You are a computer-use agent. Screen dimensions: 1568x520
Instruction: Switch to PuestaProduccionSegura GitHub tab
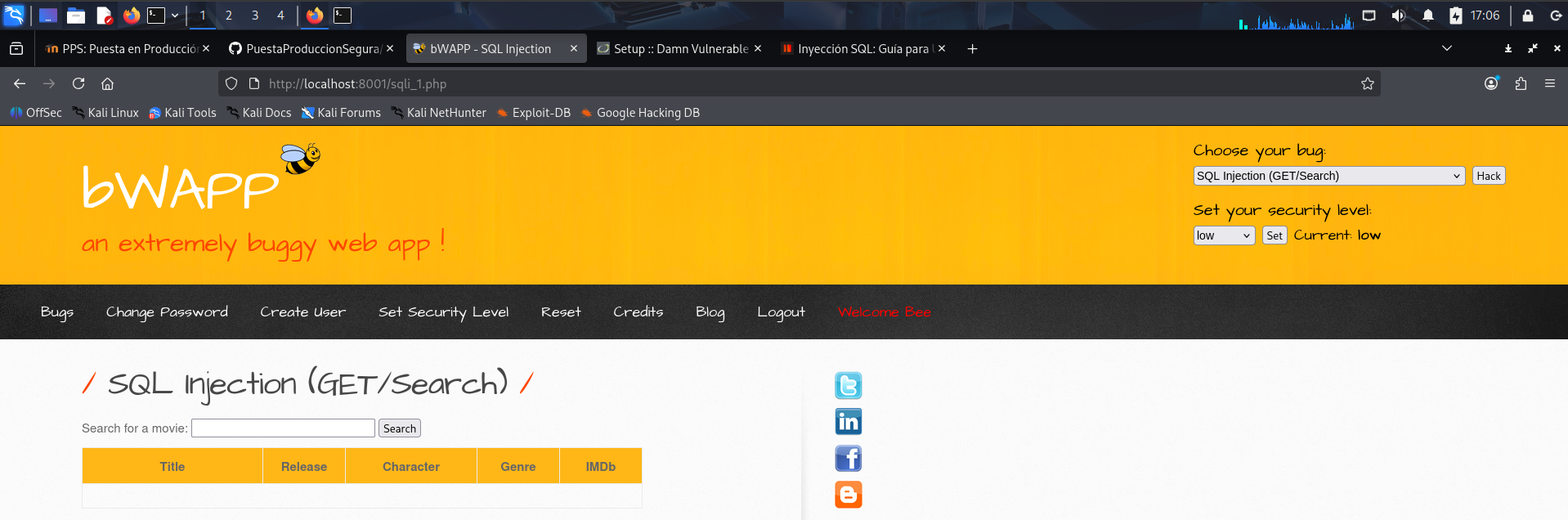pyautogui.click(x=311, y=49)
